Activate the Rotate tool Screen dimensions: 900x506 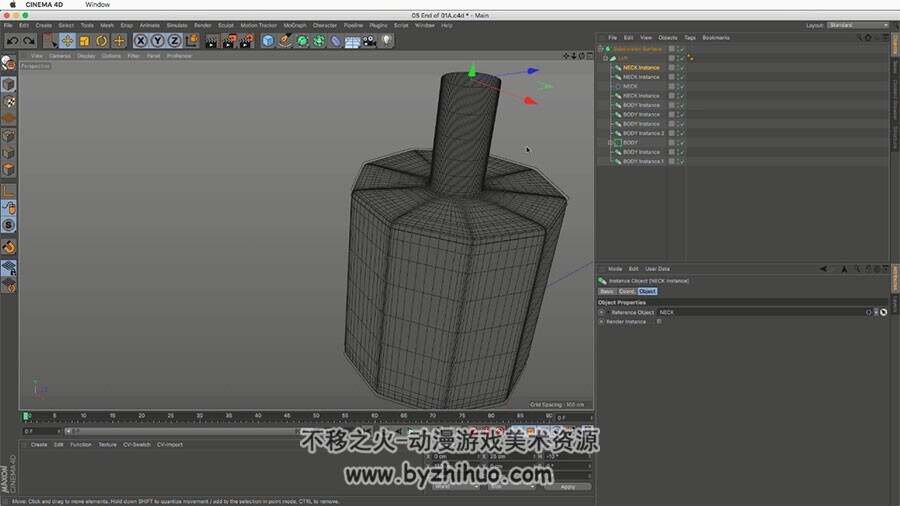point(102,41)
